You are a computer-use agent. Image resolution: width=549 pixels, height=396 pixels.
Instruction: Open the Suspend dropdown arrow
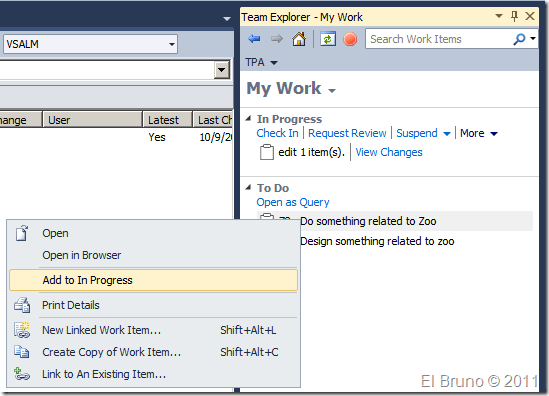pos(446,133)
